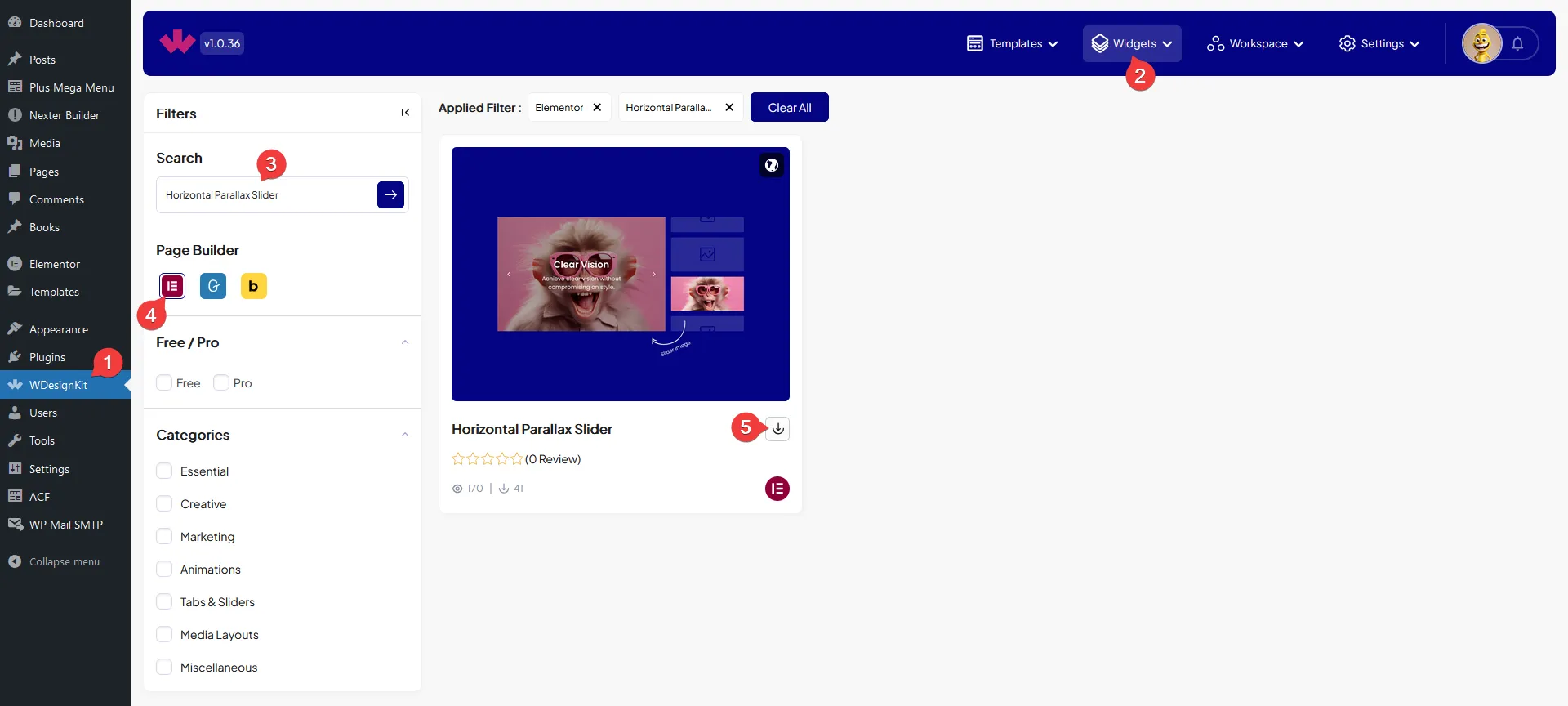This screenshot has width=1568, height=706.
Task: Select the Bricks page builder icon
Action: [253, 286]
